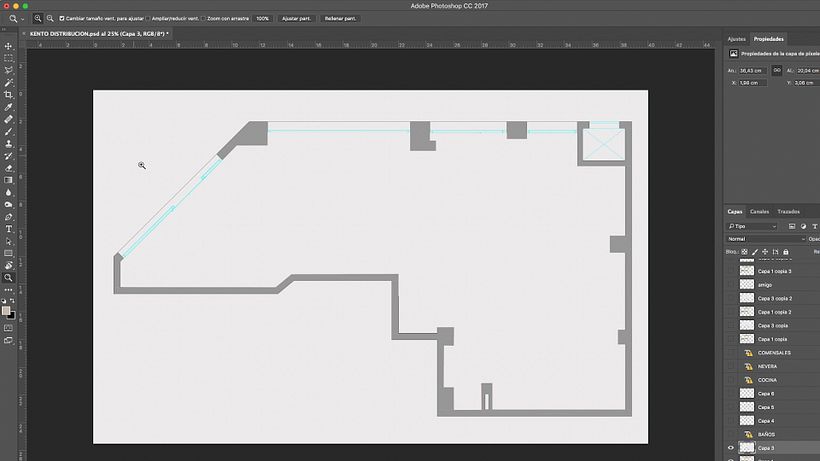Image resolution: width=820 pixels, height=461 pixels.
Task: Select the Zoom tool in the left toolbar
Action: coord(8,278)
